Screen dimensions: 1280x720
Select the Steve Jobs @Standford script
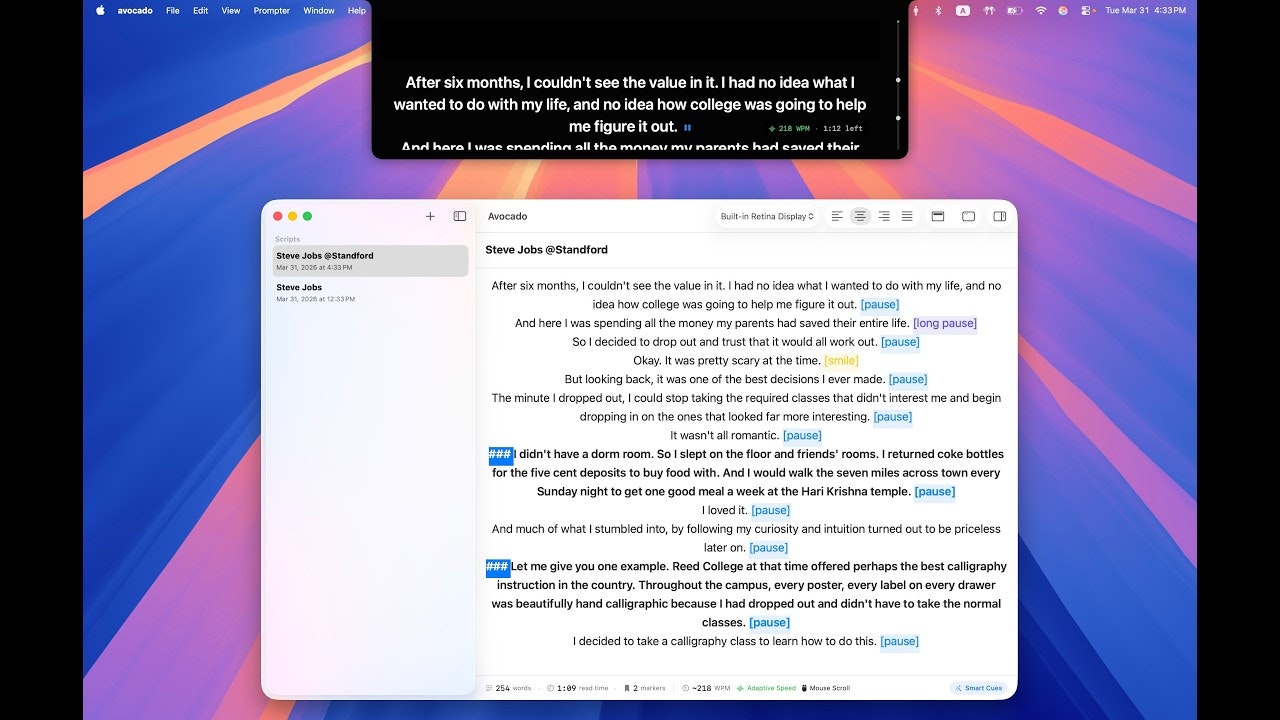tap(370, 260)
